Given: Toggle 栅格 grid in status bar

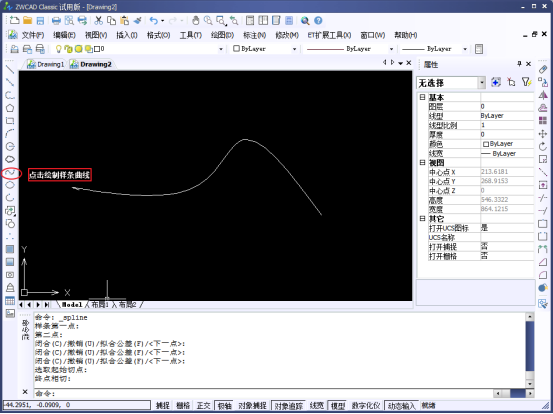Looking at the screenshot, I should (x=183, y=406).
